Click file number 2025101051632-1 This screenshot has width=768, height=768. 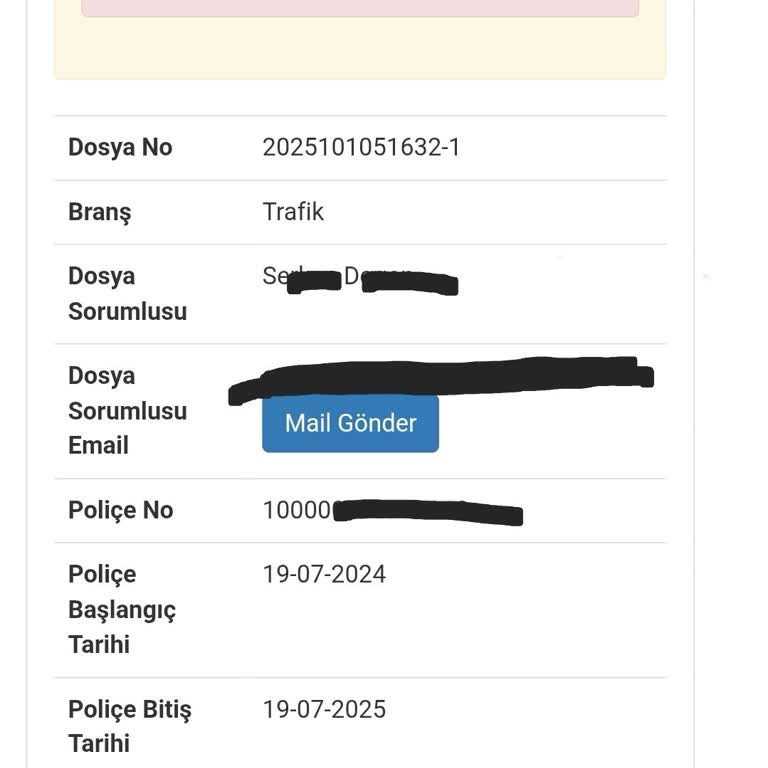pyautogui.click(x=361, y=147)
